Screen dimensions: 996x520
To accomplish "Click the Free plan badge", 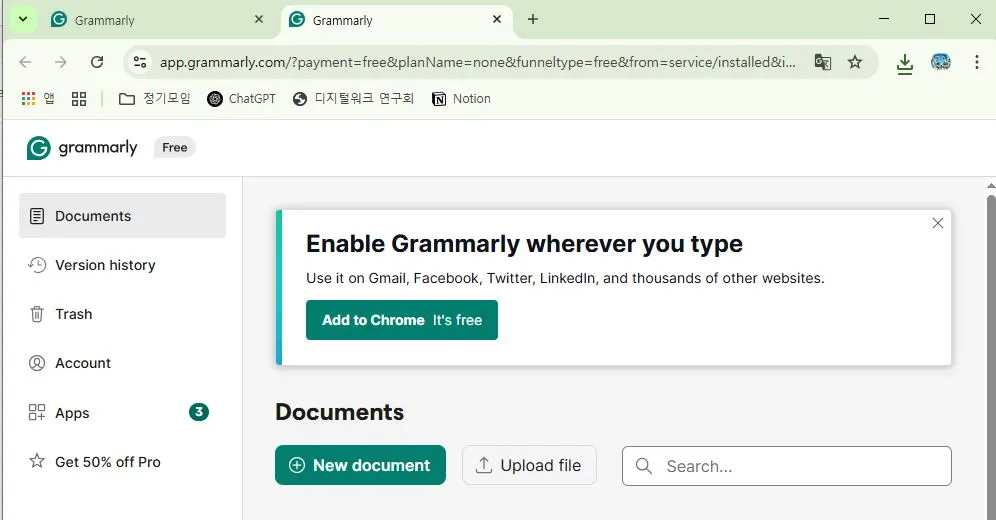I will point(175,147).
